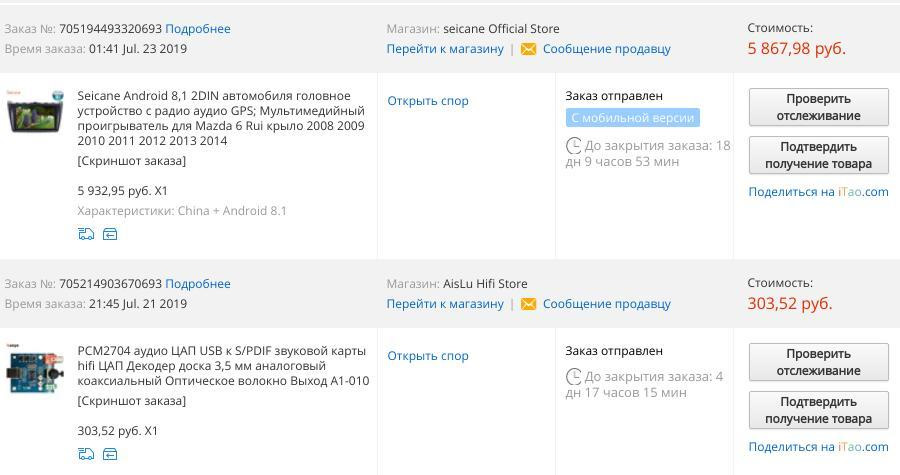
Task: Click return box icon under PCM2704 order
Action: pos(110,454)
